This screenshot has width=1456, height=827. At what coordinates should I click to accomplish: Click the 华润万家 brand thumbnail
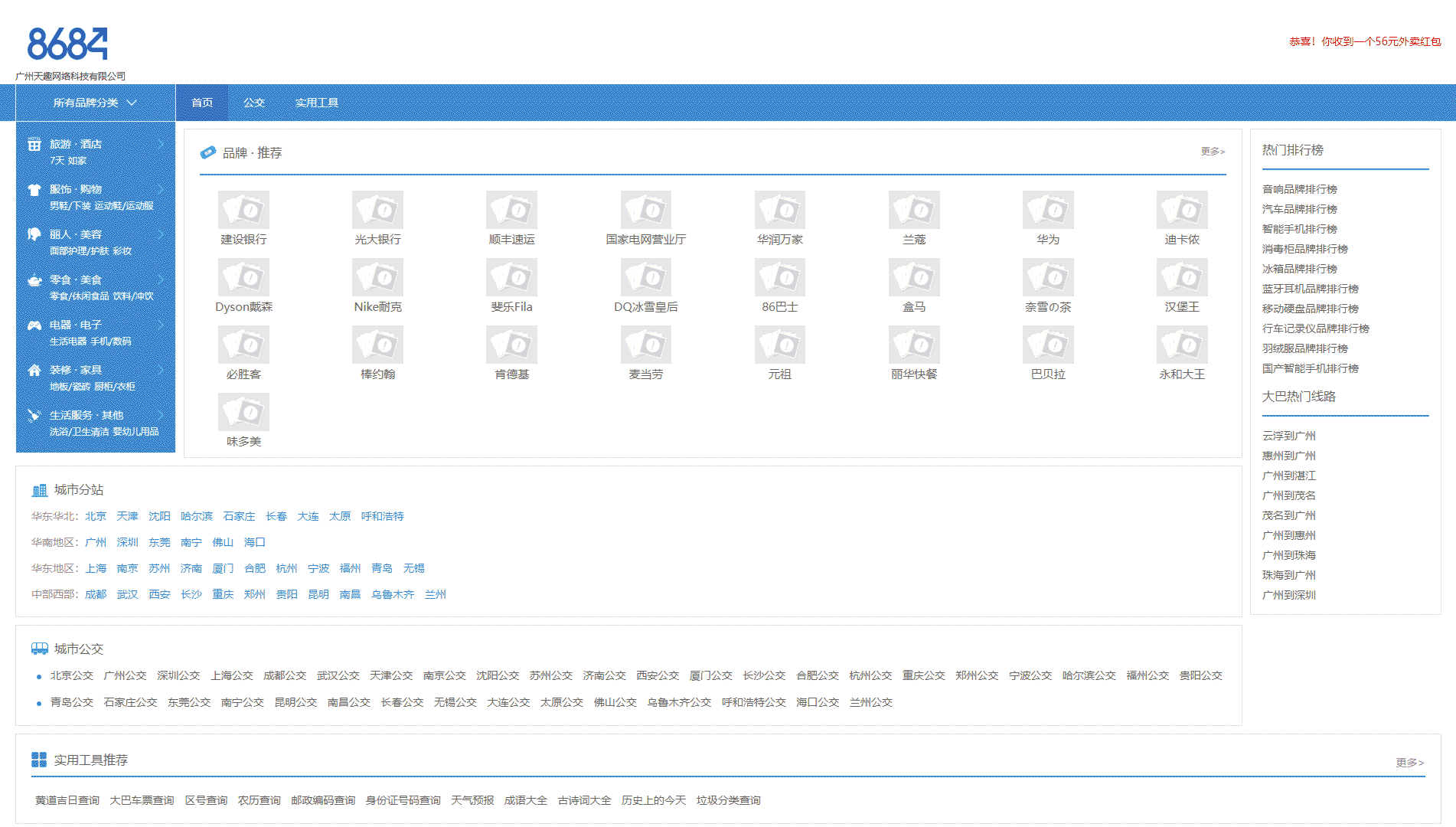tap(780, 210)
